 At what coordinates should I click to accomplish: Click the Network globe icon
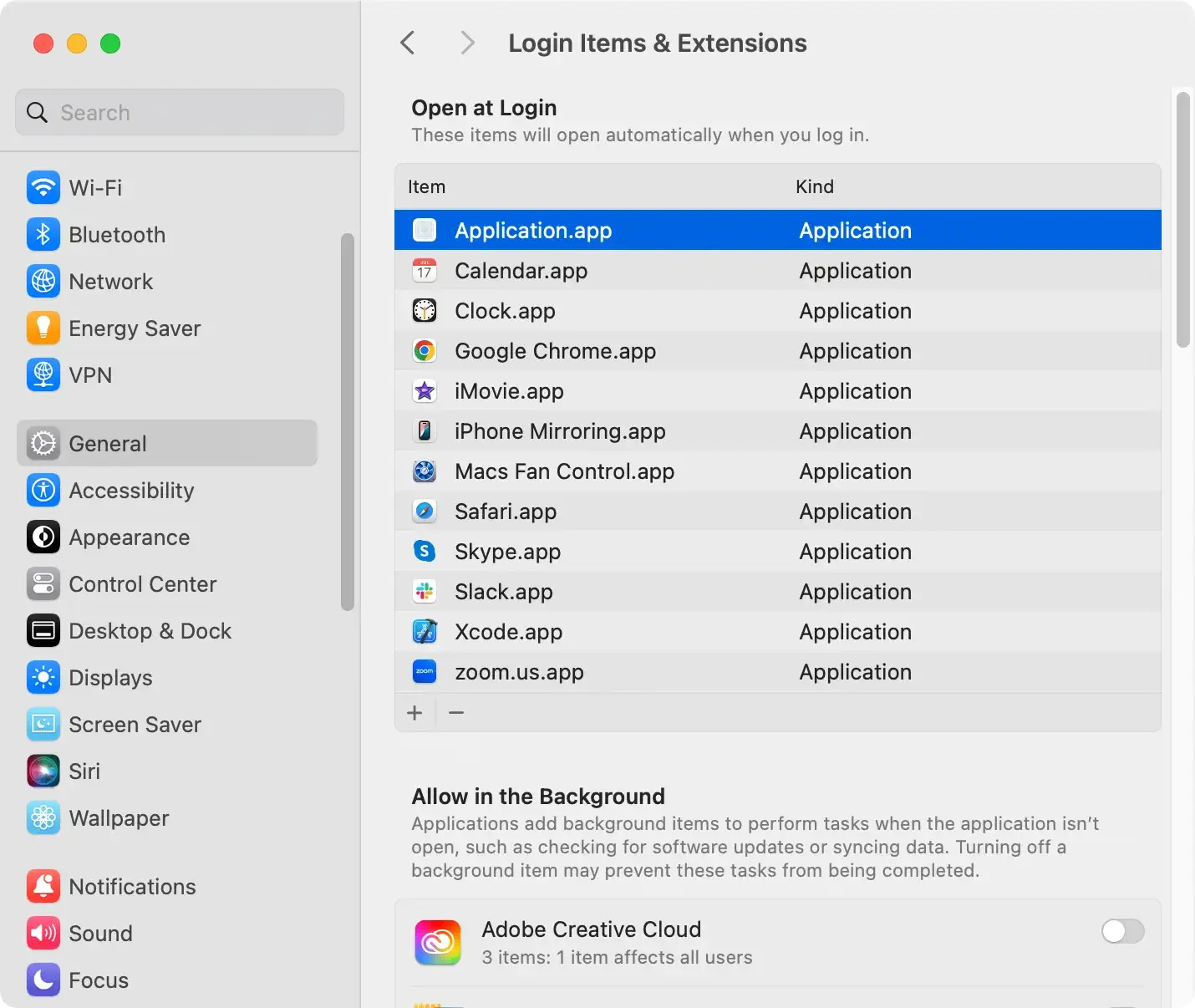coord(43,281)
